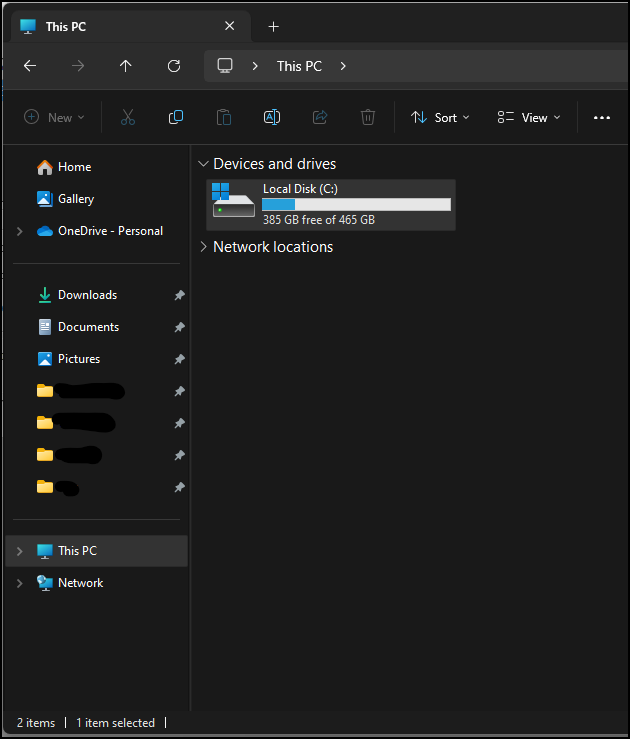The image size is (630, 739).
Task: Open the View dropdown
Action: pyautogui.click(x=529, y=117)
